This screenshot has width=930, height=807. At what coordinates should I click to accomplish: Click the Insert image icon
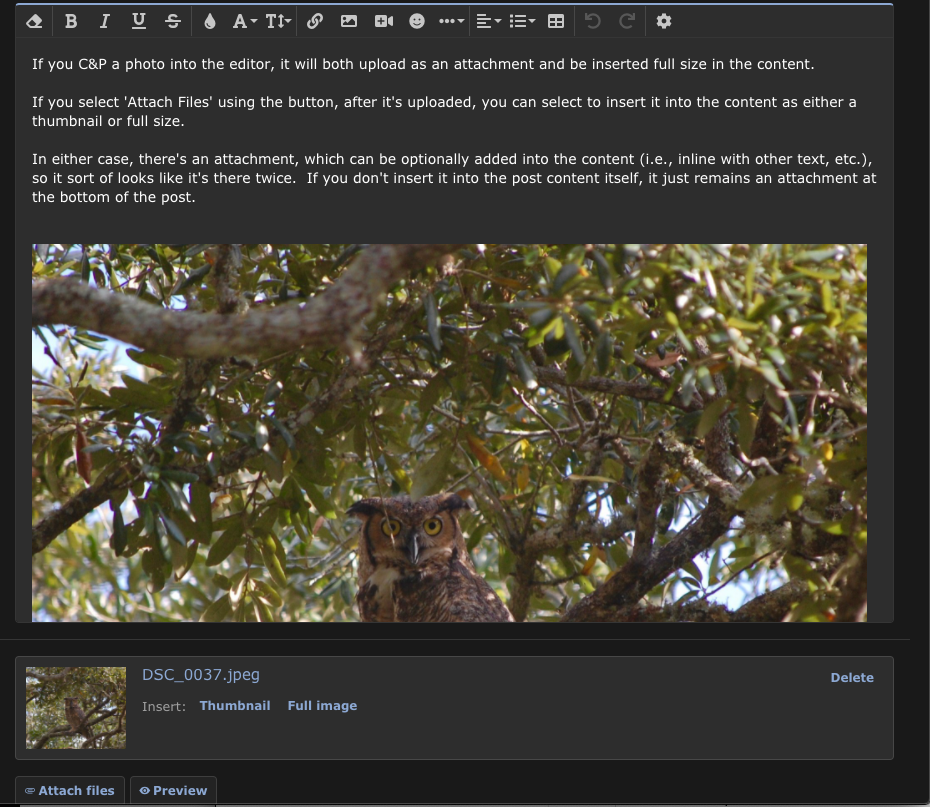click(349, 21)
